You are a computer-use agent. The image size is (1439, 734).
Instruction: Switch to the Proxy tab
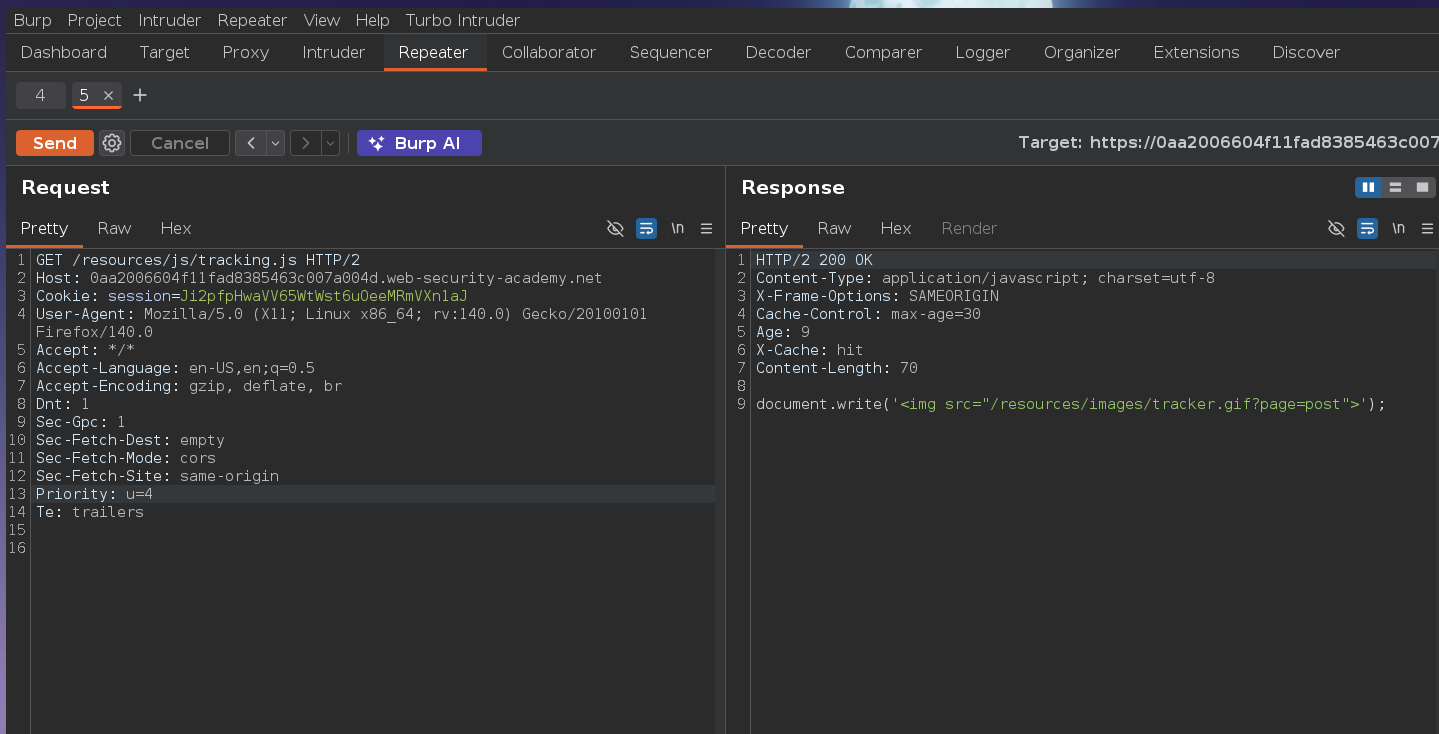[x=246, y=52]
